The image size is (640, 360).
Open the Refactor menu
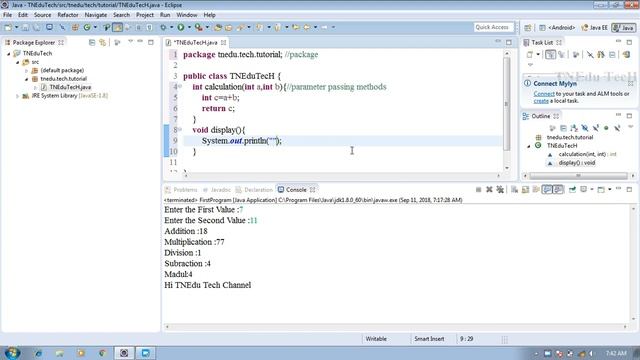tap(68, 15)
